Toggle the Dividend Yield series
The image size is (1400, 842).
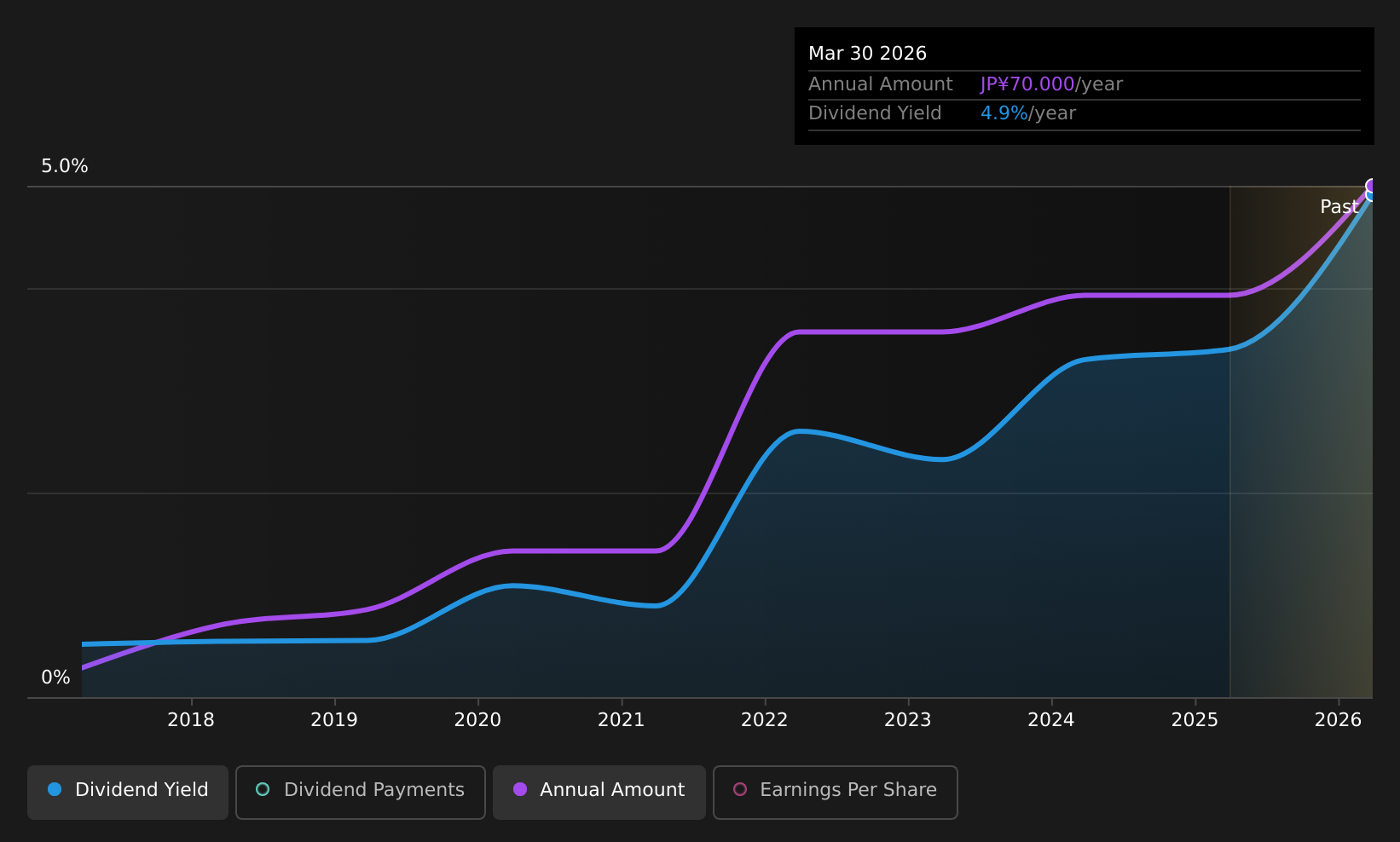pyautogui.click(x=128, y=793)
